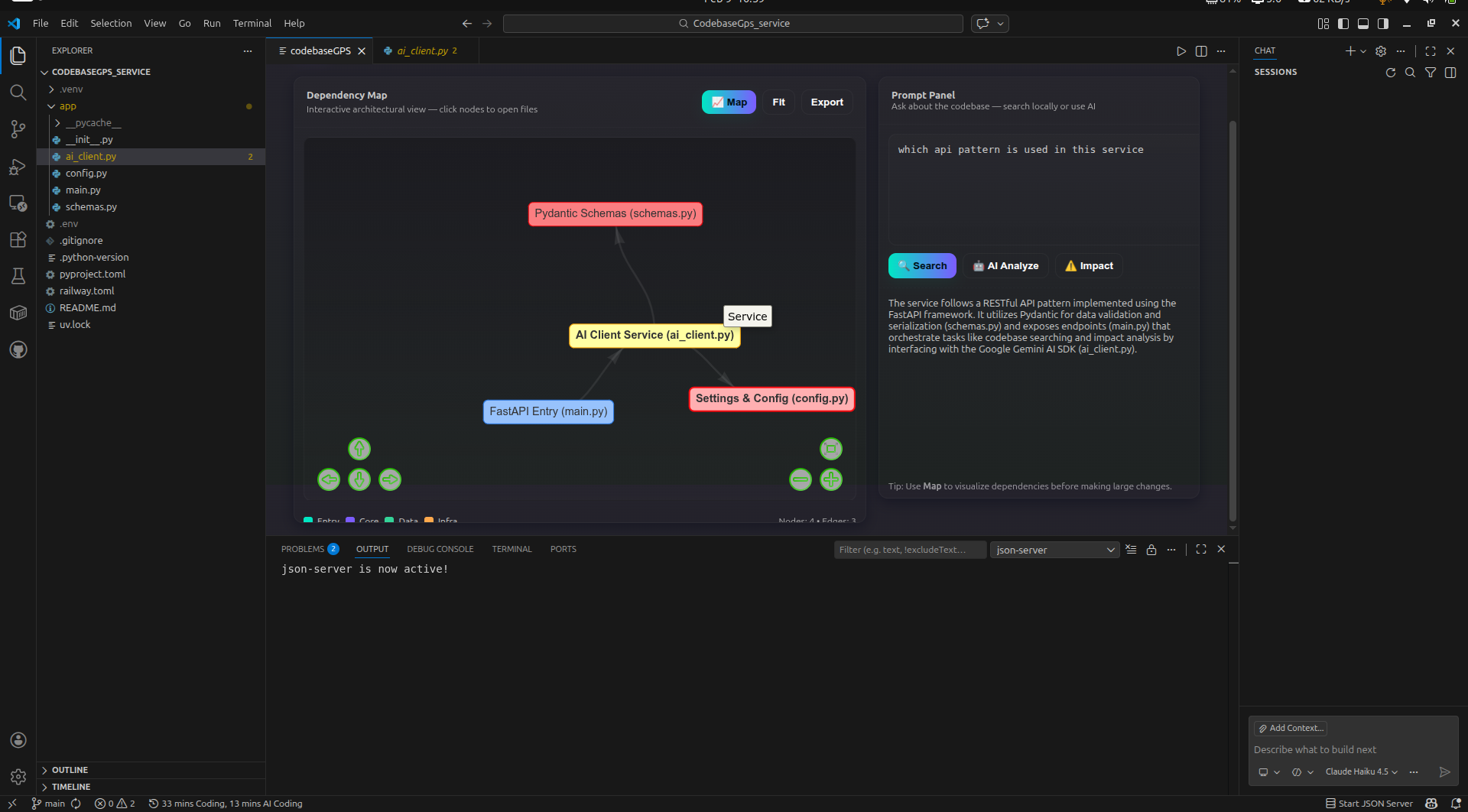Clear the output panel
The width and height of the screenshot is (1468, 812).
[x=1131, y=550]
